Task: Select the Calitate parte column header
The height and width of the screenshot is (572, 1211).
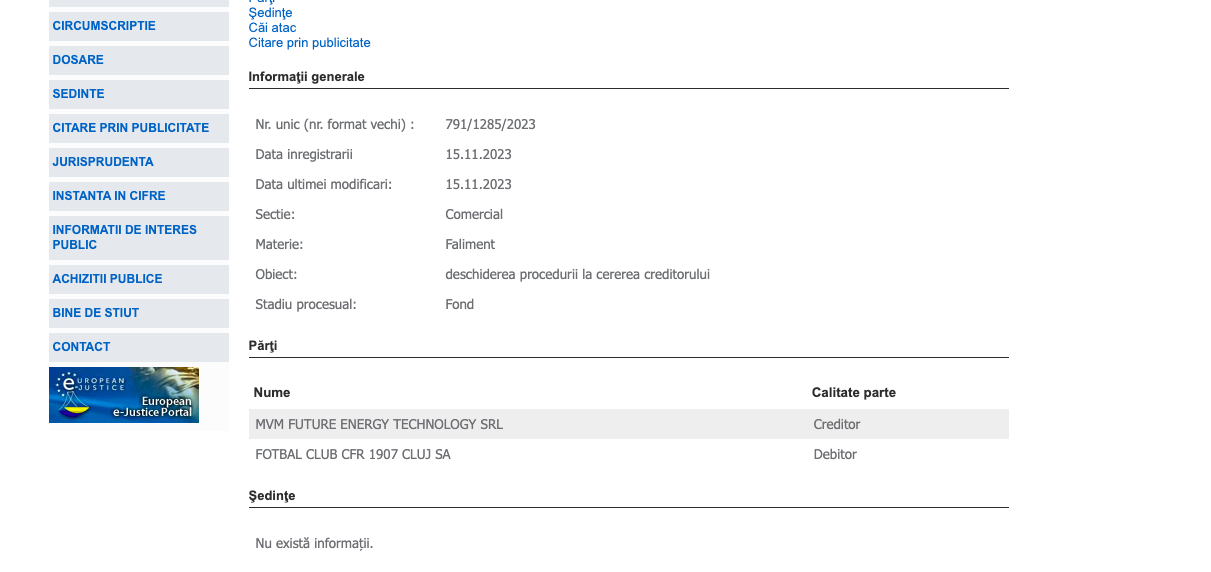Action: [853, 393]
